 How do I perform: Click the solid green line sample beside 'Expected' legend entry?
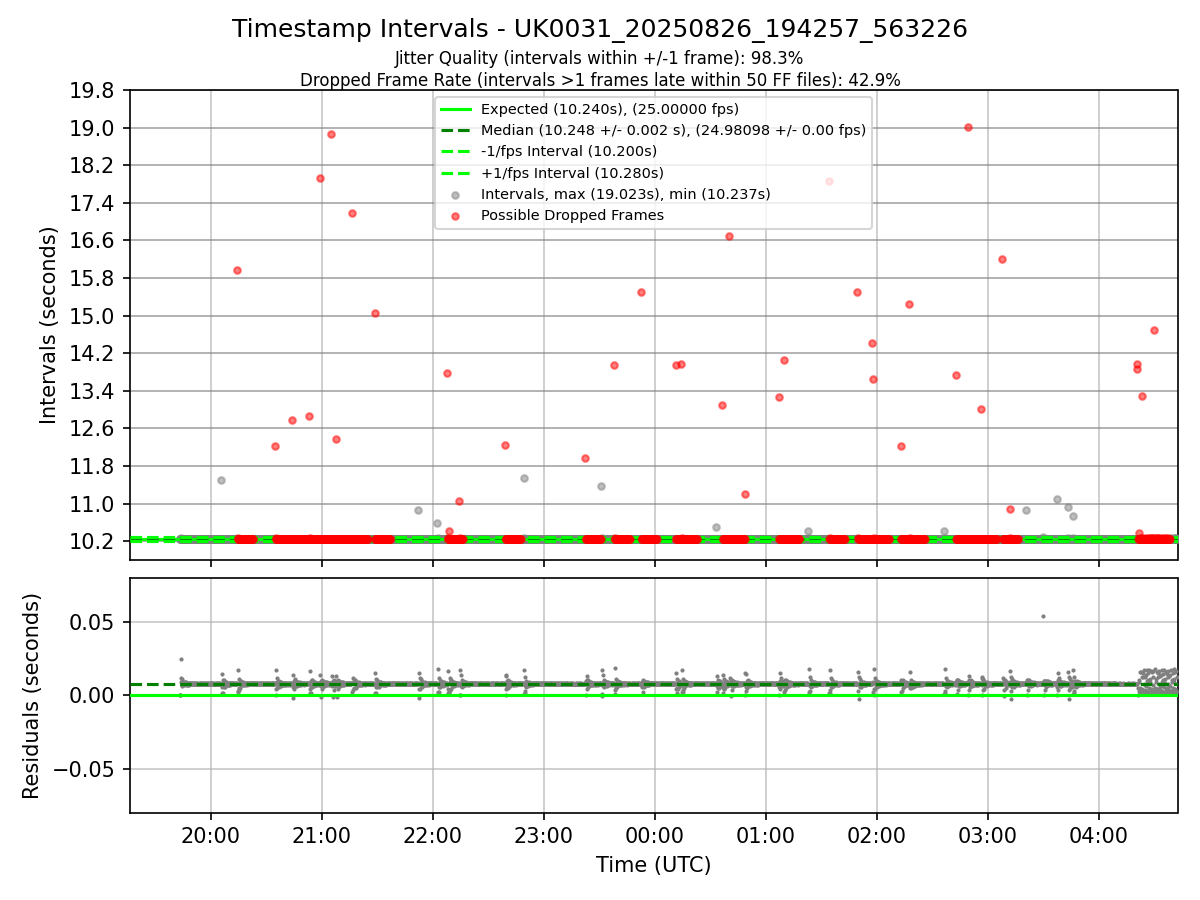455,110
